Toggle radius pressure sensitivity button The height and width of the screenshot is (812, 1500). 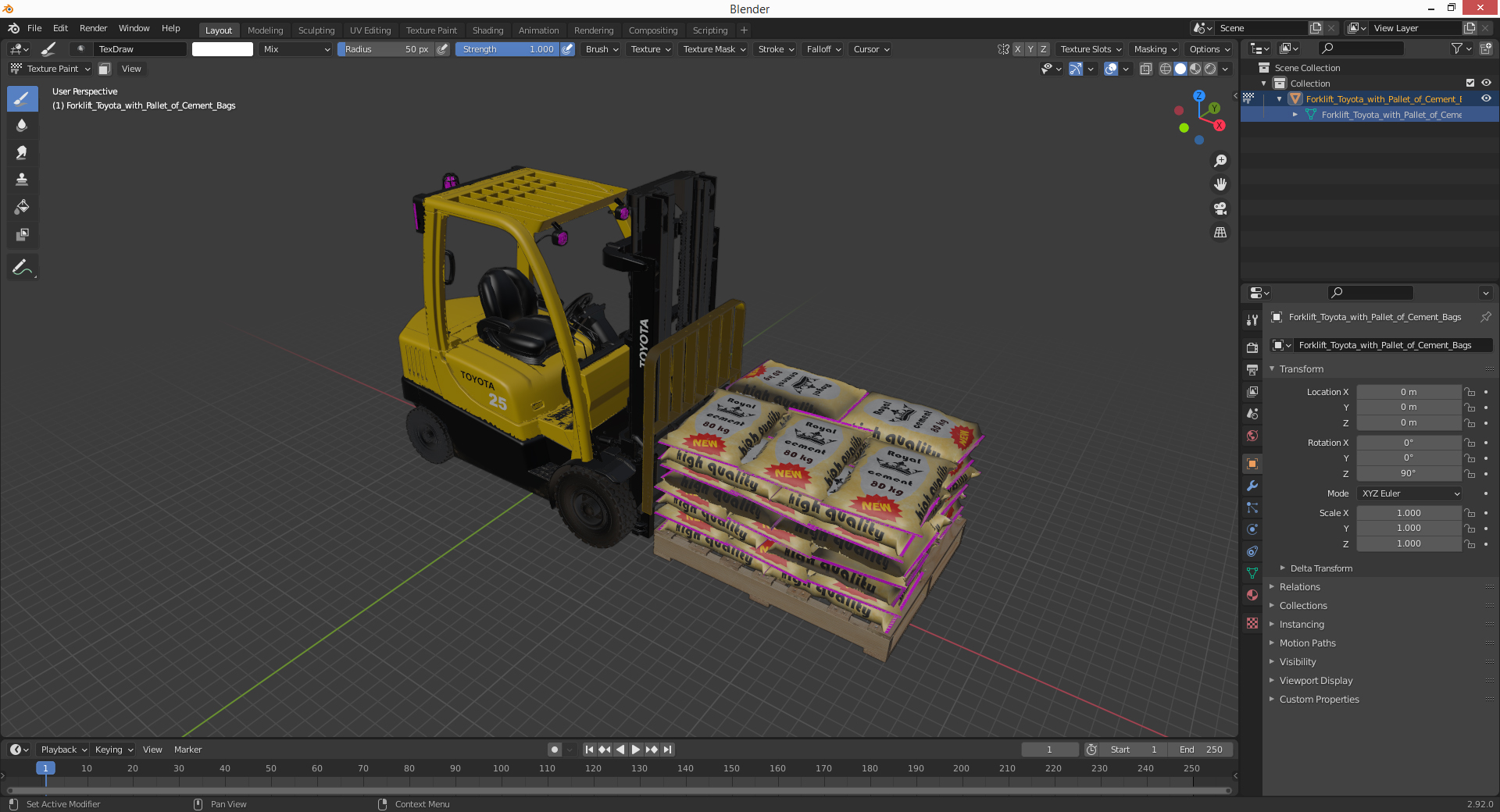point(443,49)
